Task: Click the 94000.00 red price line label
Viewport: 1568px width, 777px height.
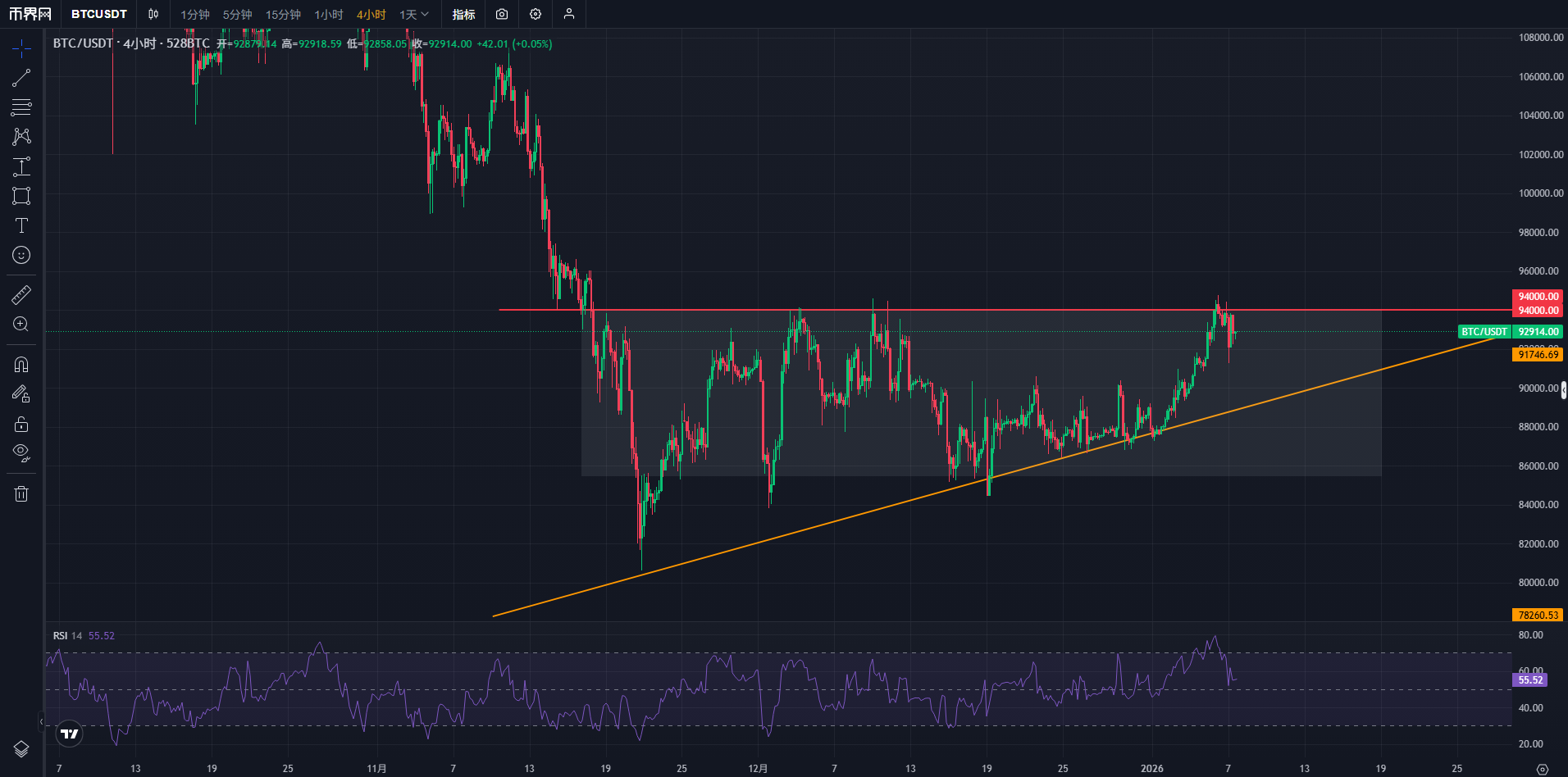Action: [1538, 311]
